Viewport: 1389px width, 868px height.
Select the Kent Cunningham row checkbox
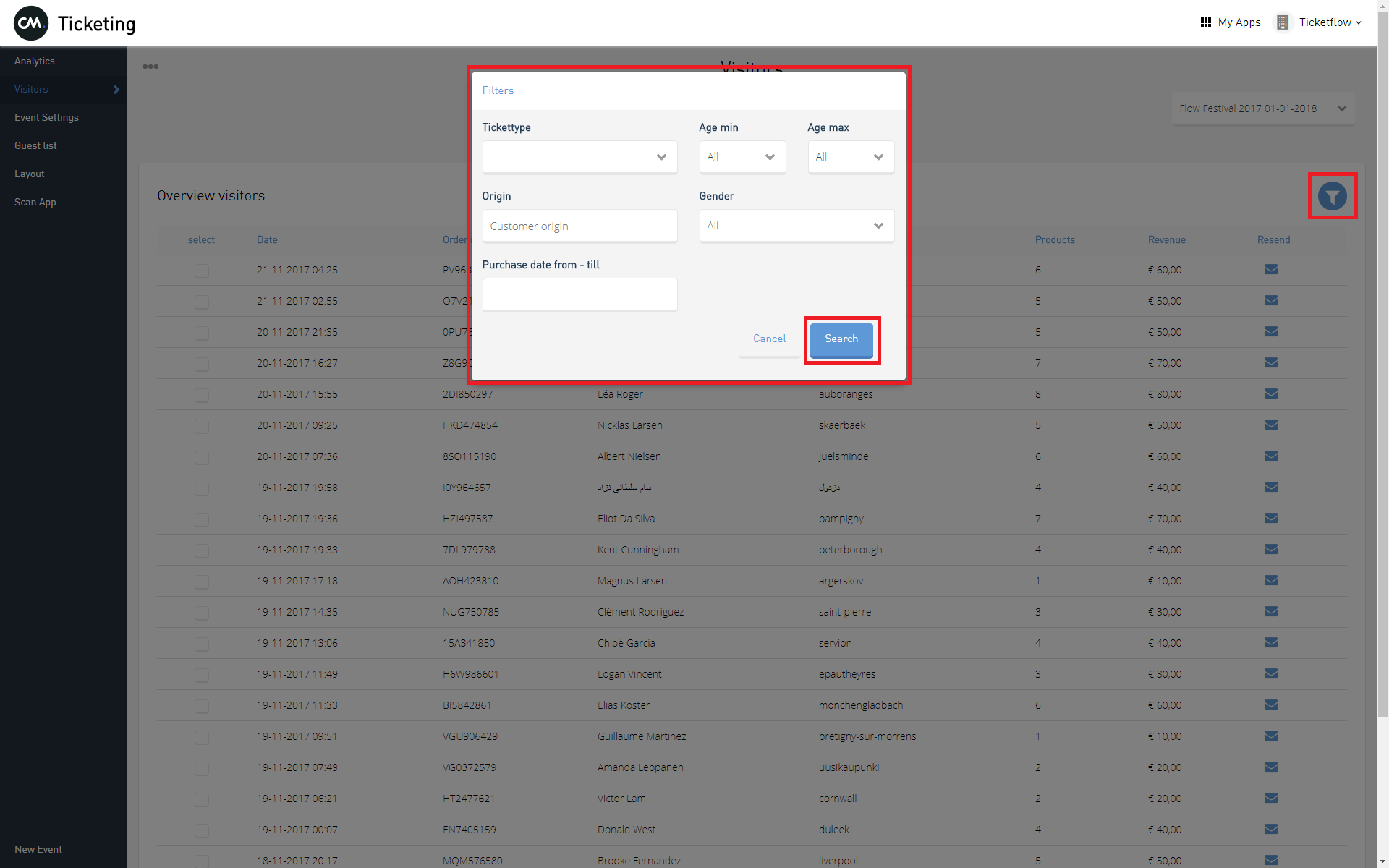point(202,550)
